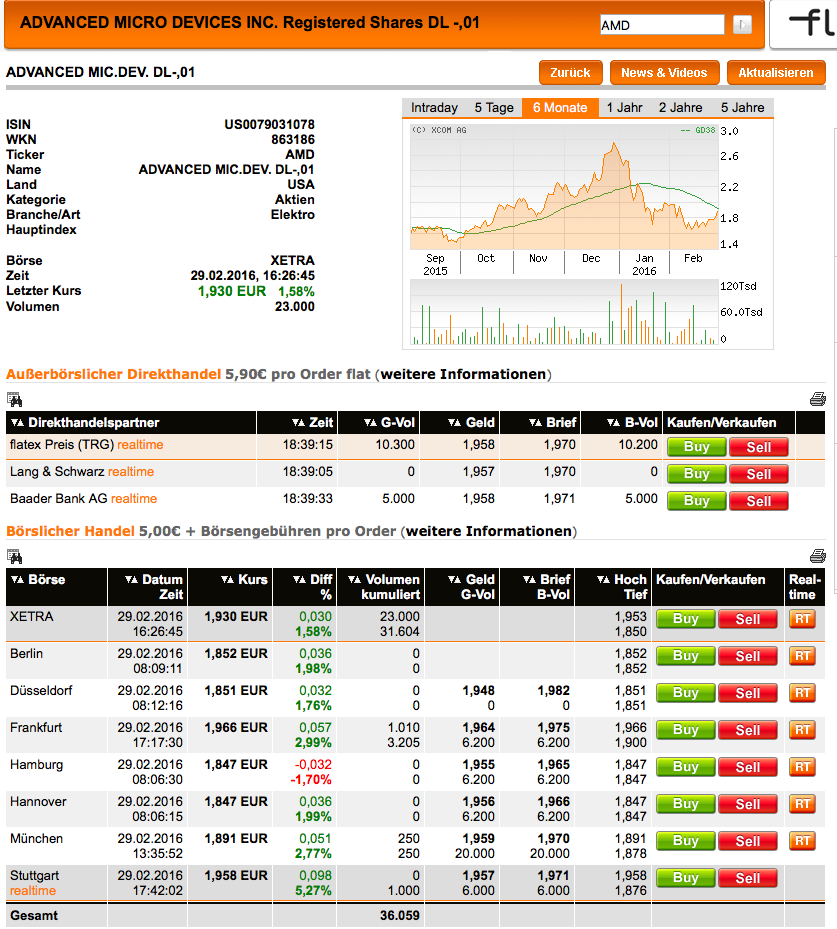Switch chart to 1 Jahr tab
The image size is (837, 929).
coord(624,108)
